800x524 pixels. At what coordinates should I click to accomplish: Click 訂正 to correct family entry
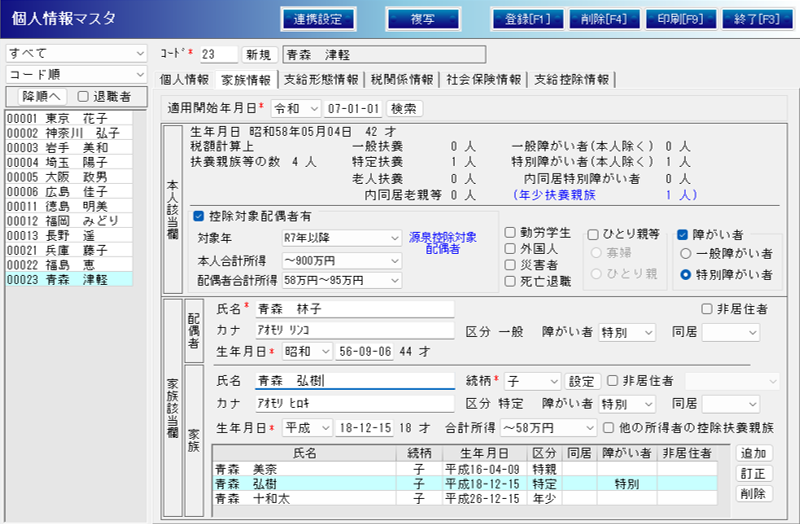pyautogui.click(x=754, y=473)
